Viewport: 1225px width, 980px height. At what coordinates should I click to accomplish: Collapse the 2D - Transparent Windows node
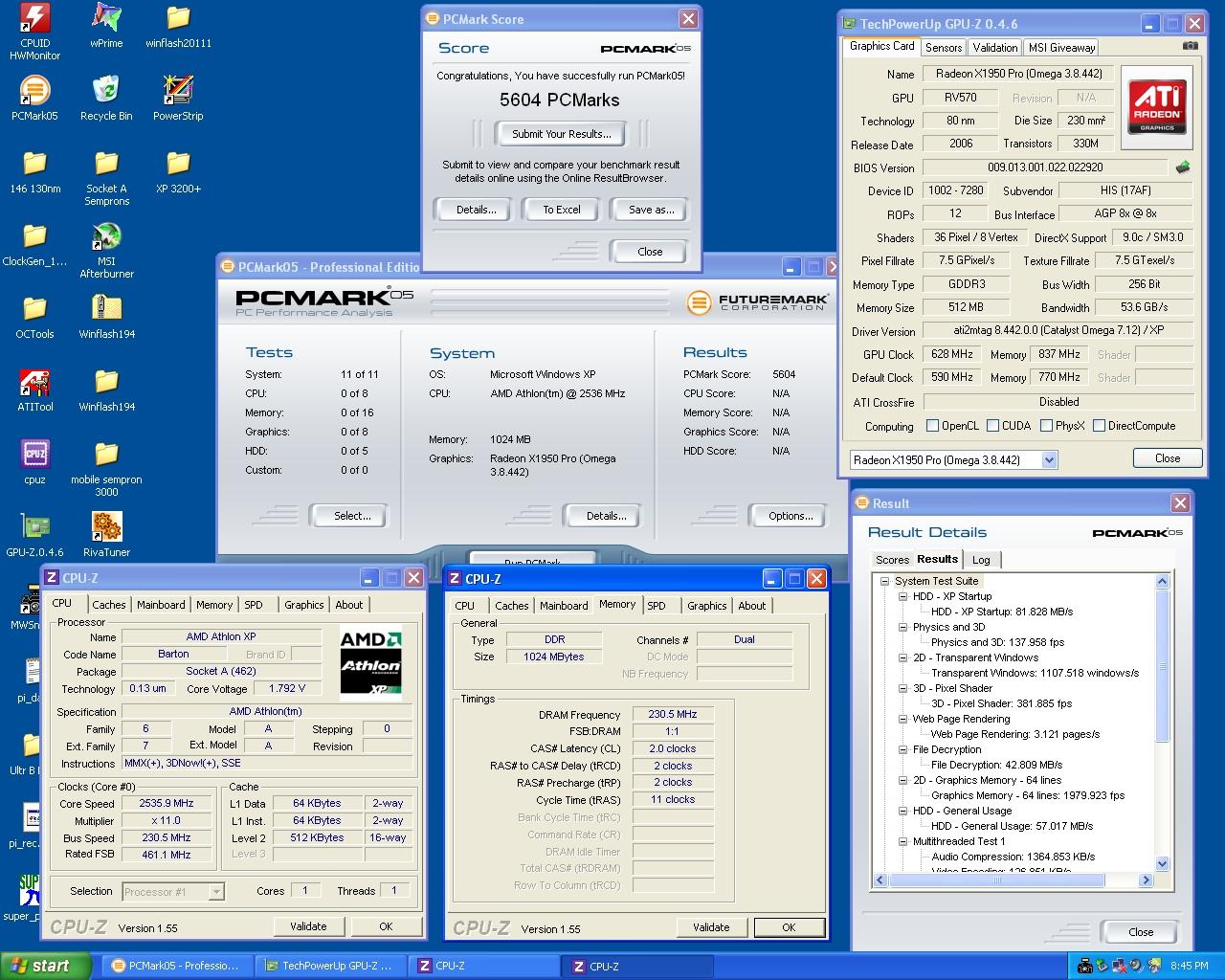coord(902,657)
